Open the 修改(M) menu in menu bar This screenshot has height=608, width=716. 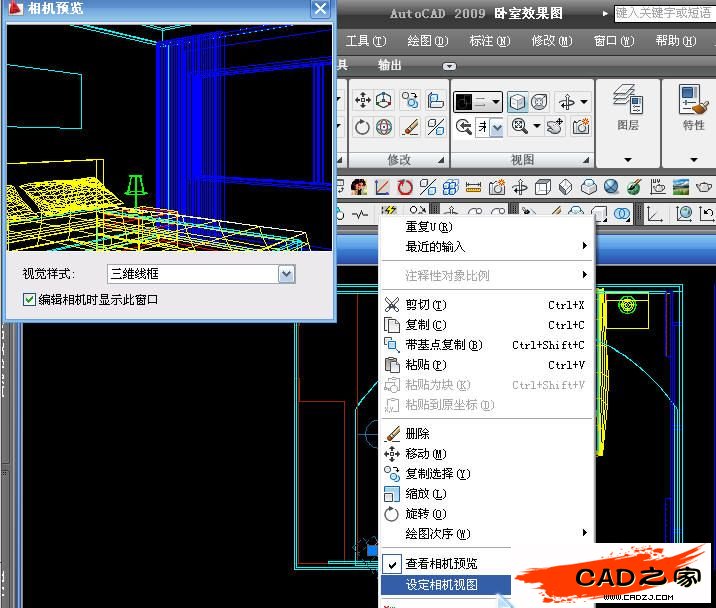551,41
